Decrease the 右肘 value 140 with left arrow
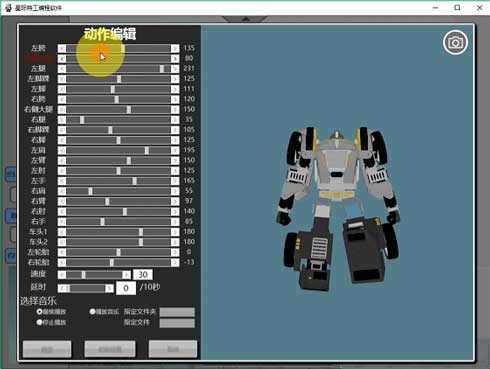The image size is (490, 369). pos(62,212)
